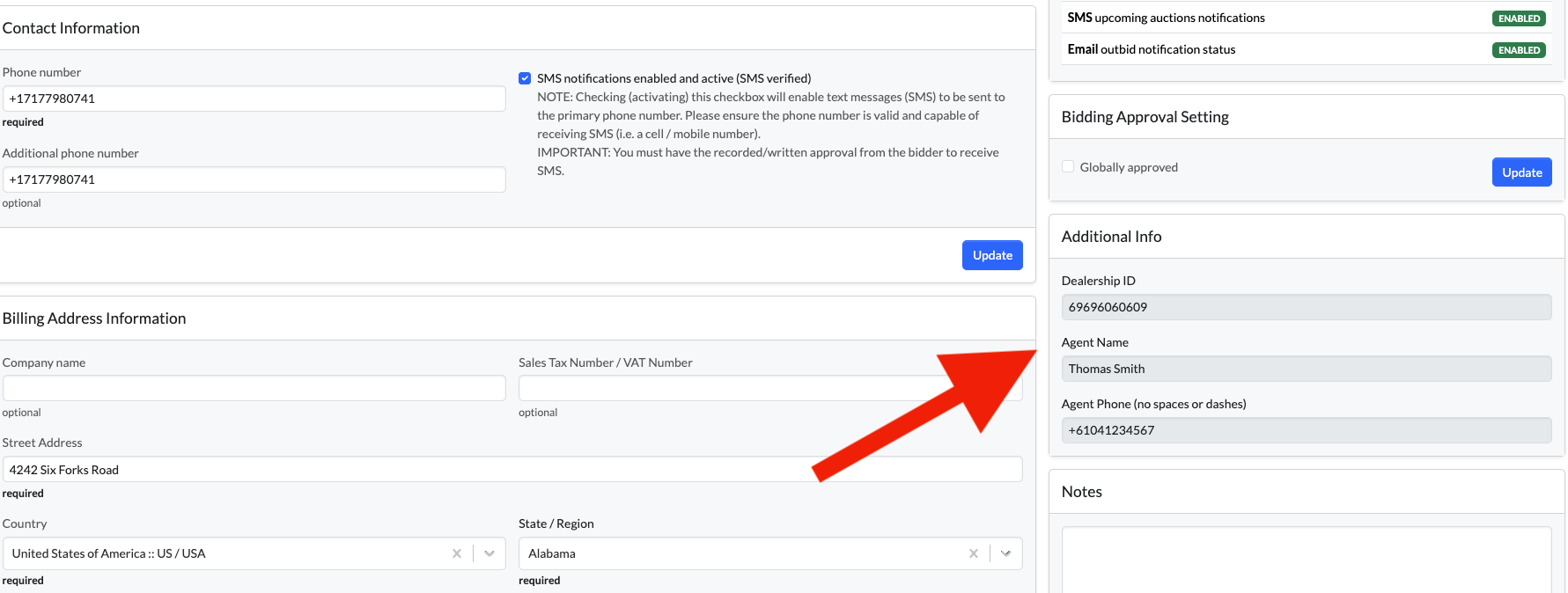This screenshot has height=593, width=1568.
Task: Open the State / Region dropdown arrow
Action: point(1005,553)
